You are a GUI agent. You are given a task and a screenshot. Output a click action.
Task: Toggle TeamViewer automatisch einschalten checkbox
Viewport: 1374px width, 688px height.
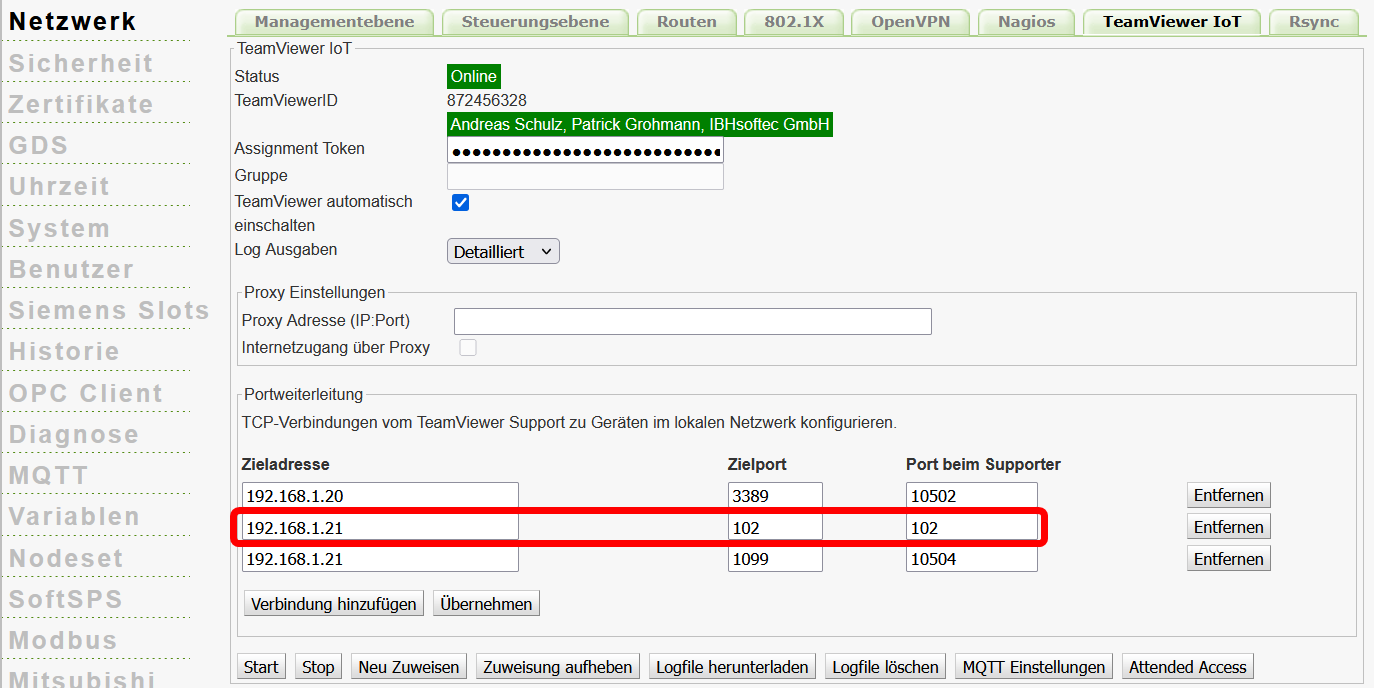coord(461,203)
